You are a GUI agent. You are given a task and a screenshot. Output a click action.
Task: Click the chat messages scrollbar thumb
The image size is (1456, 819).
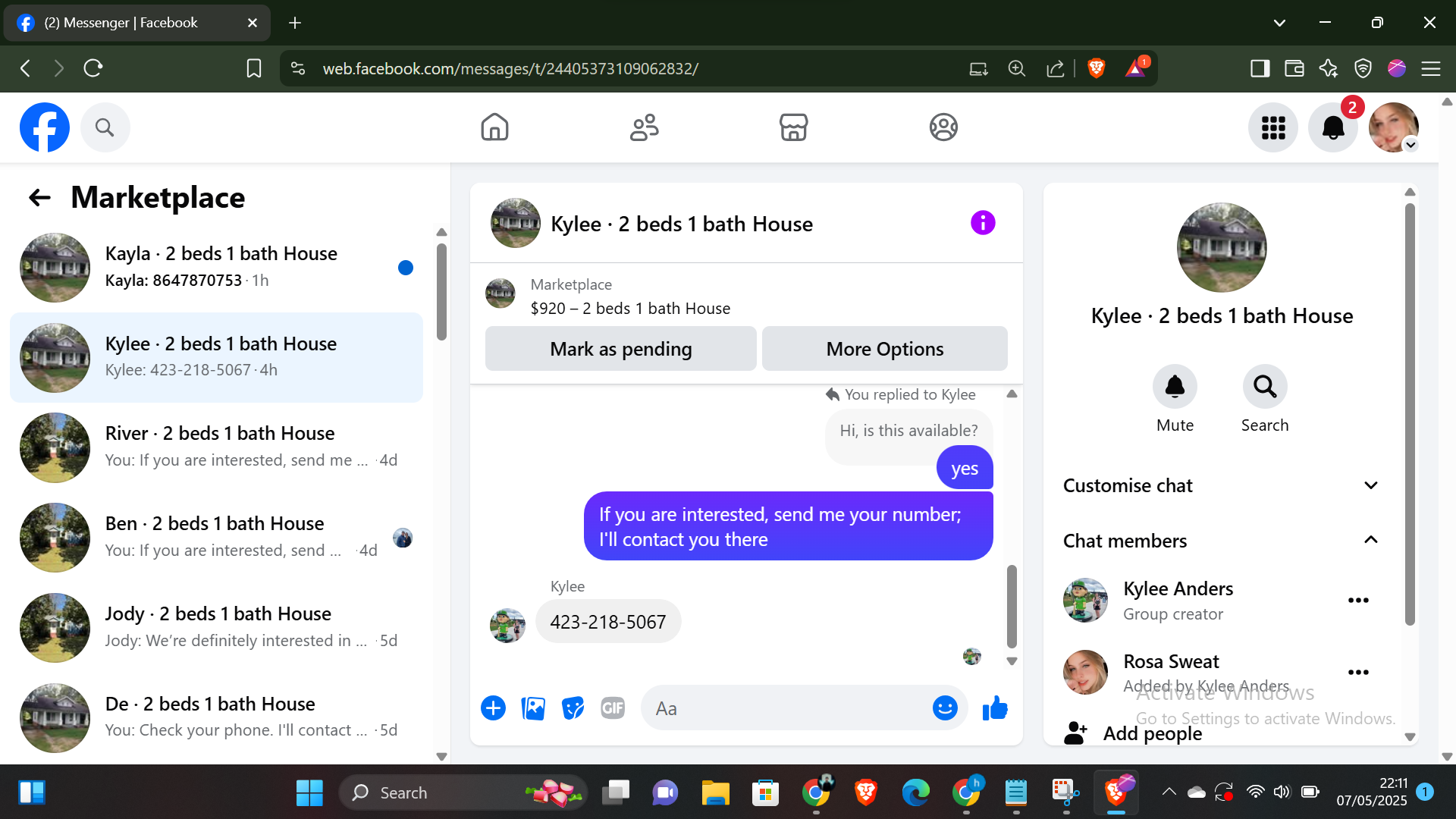point(1012,605)
